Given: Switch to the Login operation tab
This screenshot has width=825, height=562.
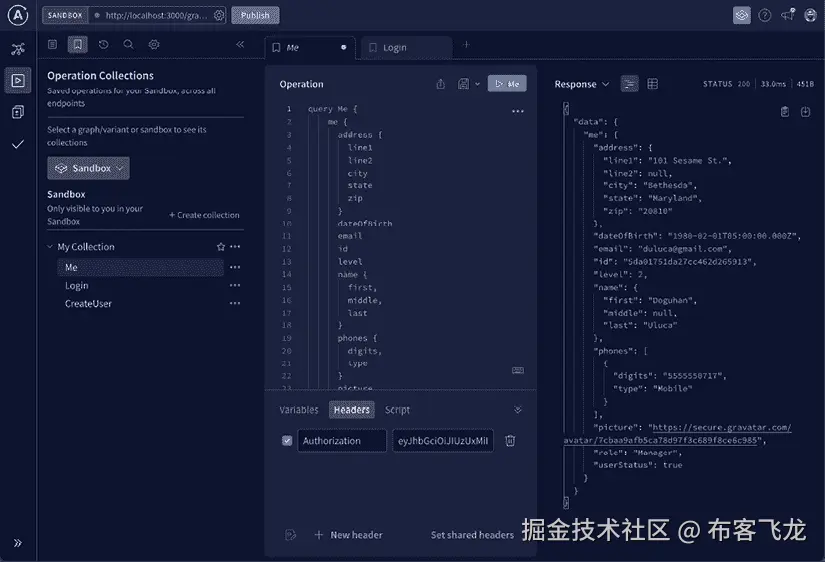Looking at the screenshot, I should tap(405, 48).
